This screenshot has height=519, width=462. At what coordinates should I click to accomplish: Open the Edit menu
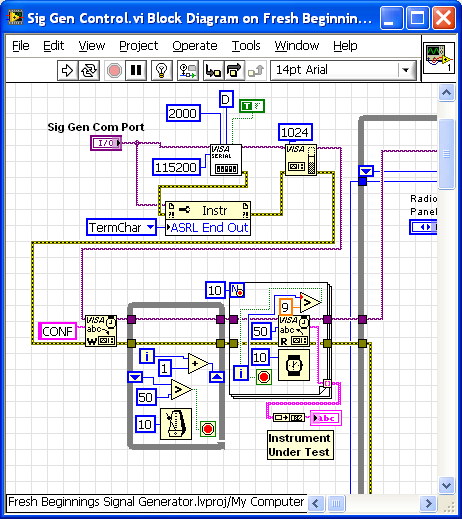tap(53, 46)
